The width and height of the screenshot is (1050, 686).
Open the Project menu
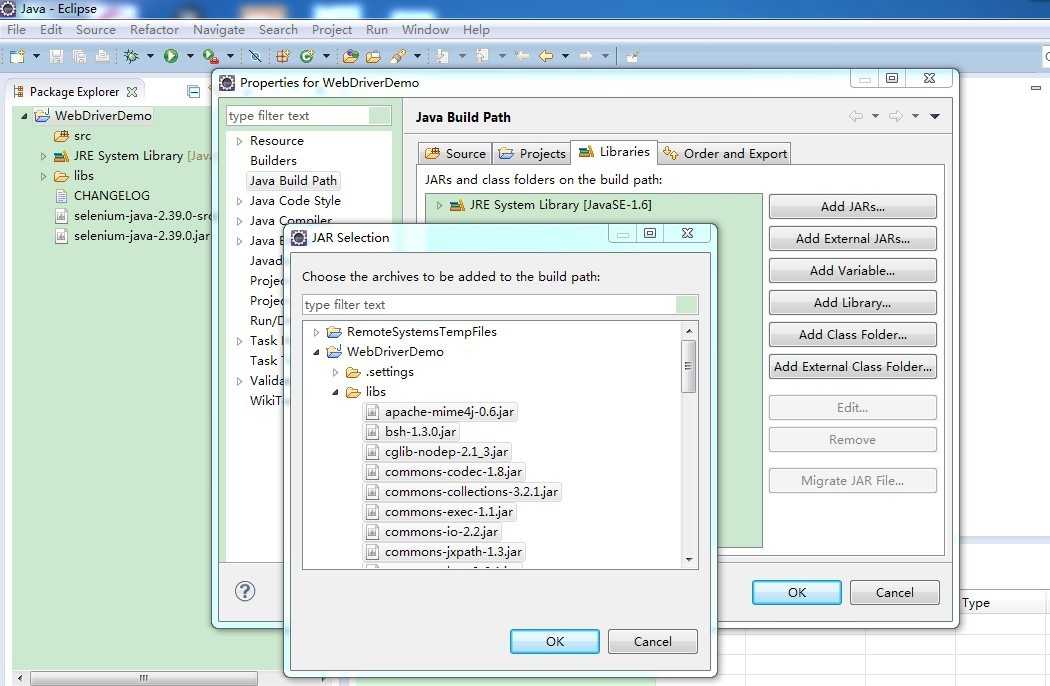coord(331,29)
